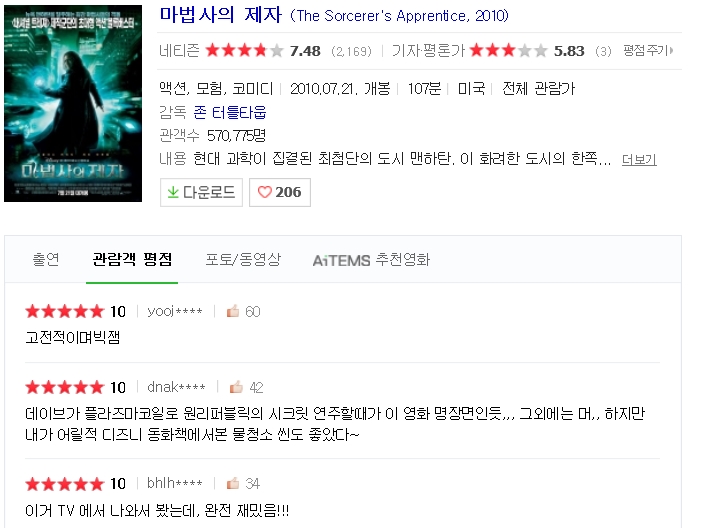The height and width of the screenshot is (528, 720).
Task: Click the netizen red star rating
Action: [x=244, y=50]
